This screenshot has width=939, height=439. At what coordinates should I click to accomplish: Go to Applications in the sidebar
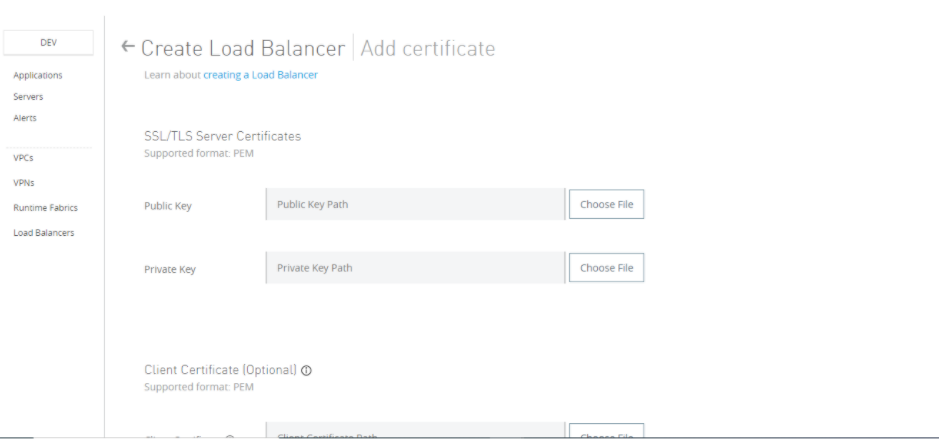click(38, 75)
